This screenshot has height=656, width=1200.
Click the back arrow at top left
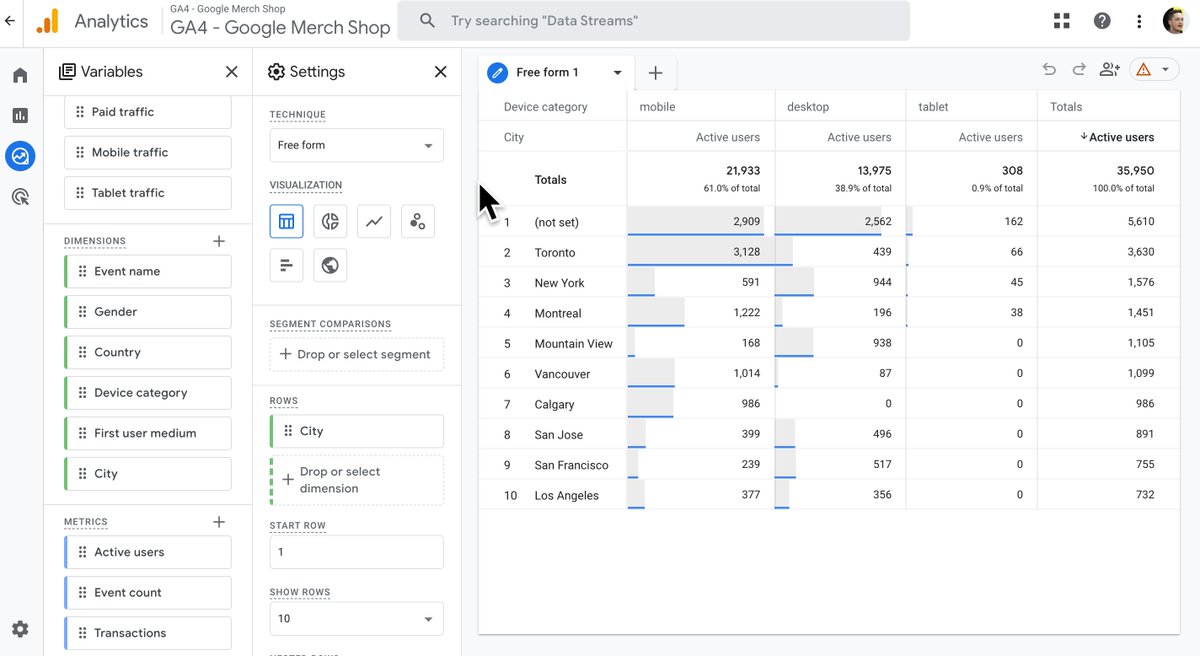coord(10,21)
